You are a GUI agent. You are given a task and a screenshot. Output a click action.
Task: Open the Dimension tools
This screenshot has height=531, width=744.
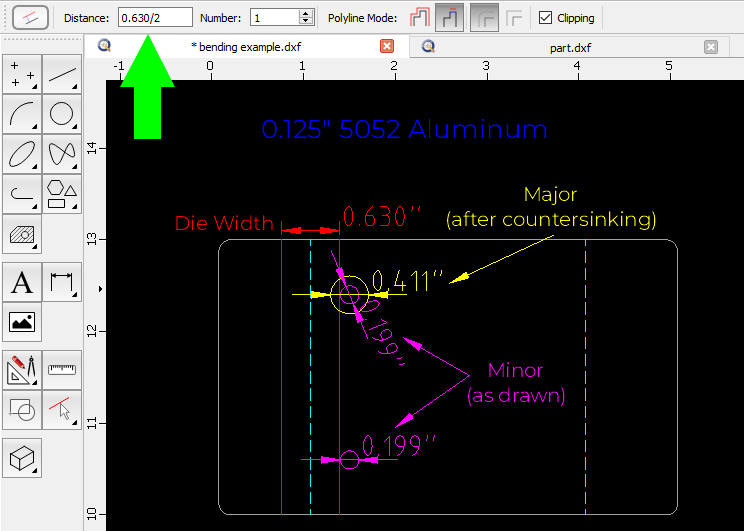62,283
